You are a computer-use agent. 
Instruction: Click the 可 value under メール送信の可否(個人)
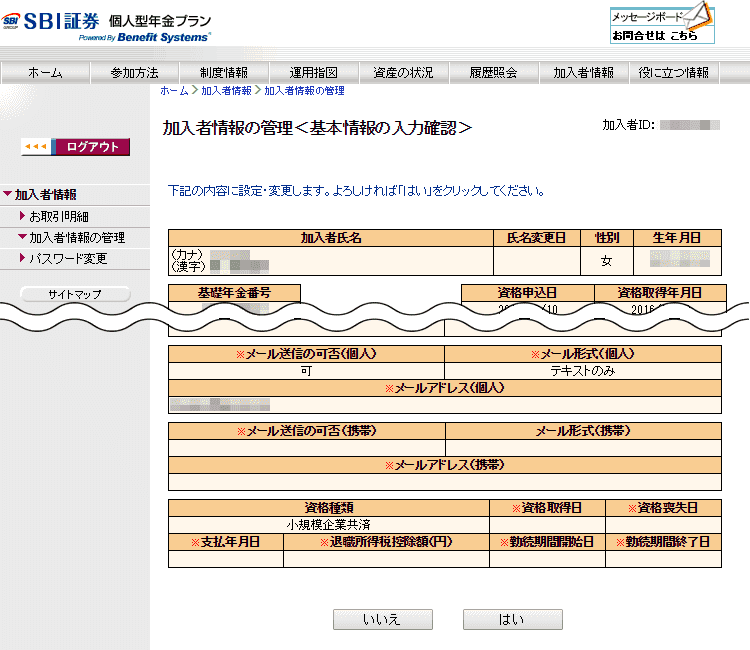tap(307, 371)
